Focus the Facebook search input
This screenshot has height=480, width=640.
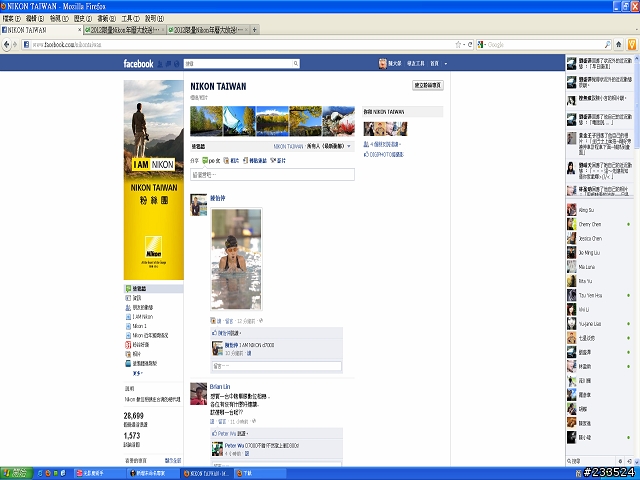tap(238, 63)
